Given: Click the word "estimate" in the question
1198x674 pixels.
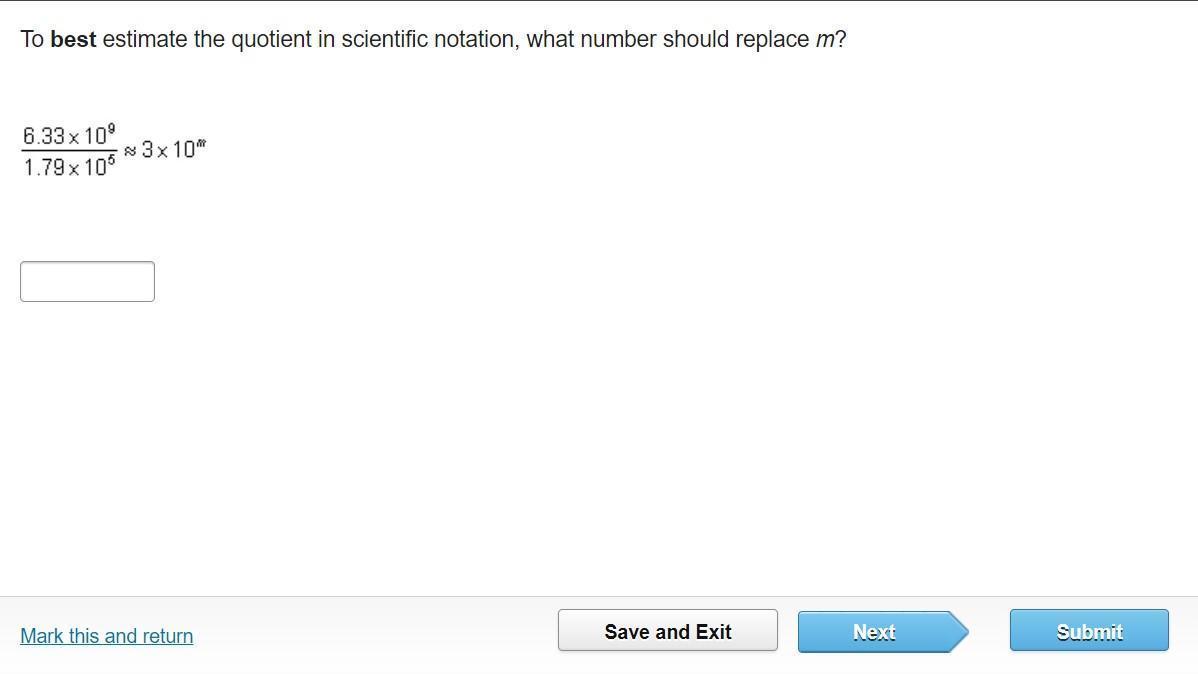Looking at the screenshot, I should 144,40.
